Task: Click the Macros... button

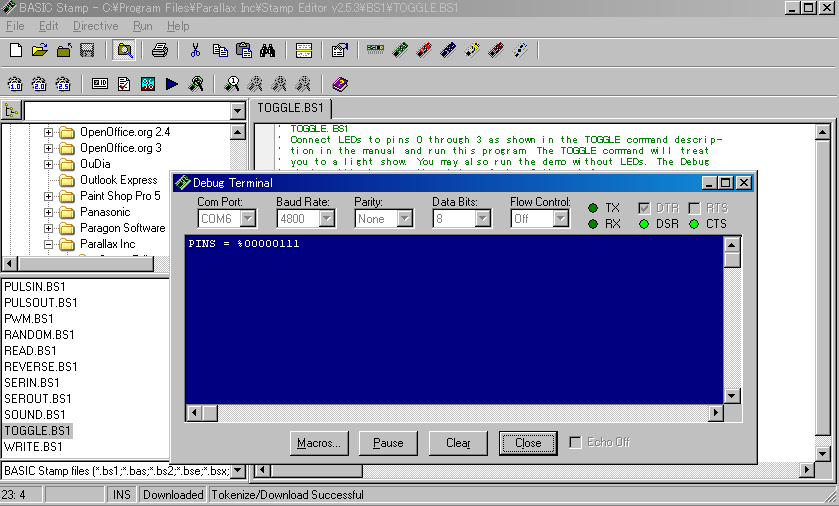Action: [319, 443]
